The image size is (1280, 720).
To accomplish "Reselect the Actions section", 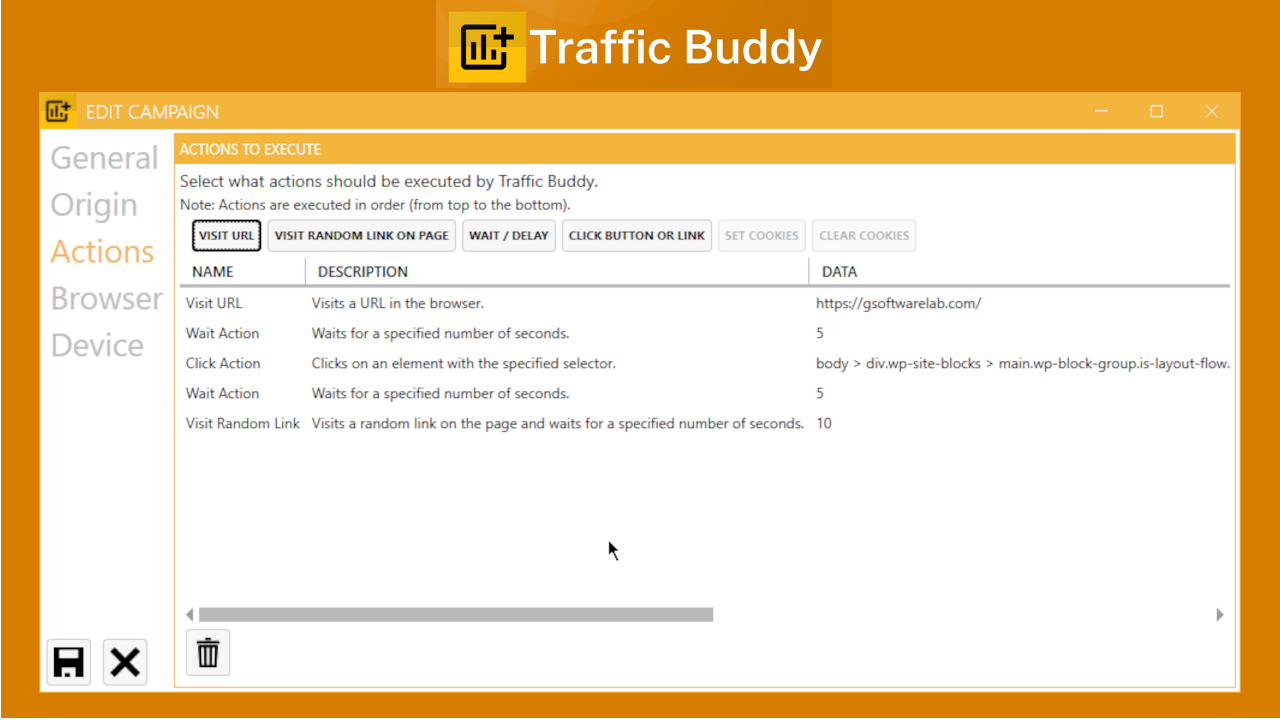I will 101,251.
